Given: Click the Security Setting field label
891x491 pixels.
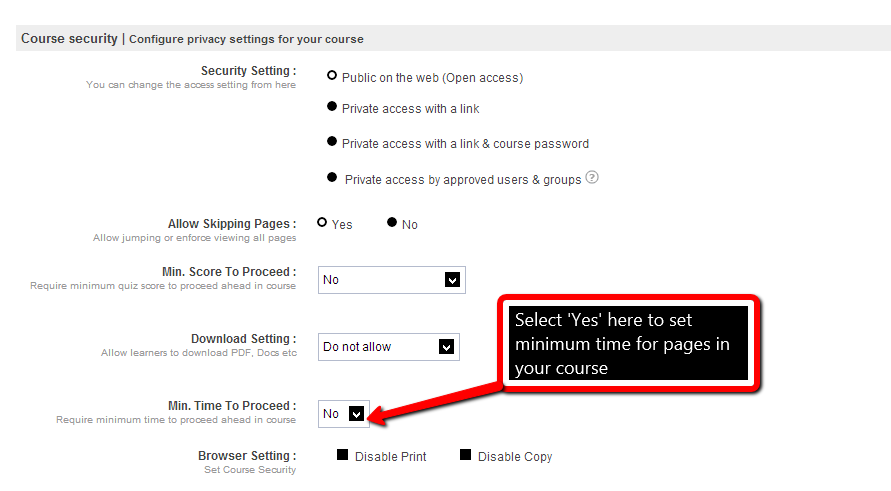Looking at the screenshot, I should pyautogui.click(x=248, y=71).
